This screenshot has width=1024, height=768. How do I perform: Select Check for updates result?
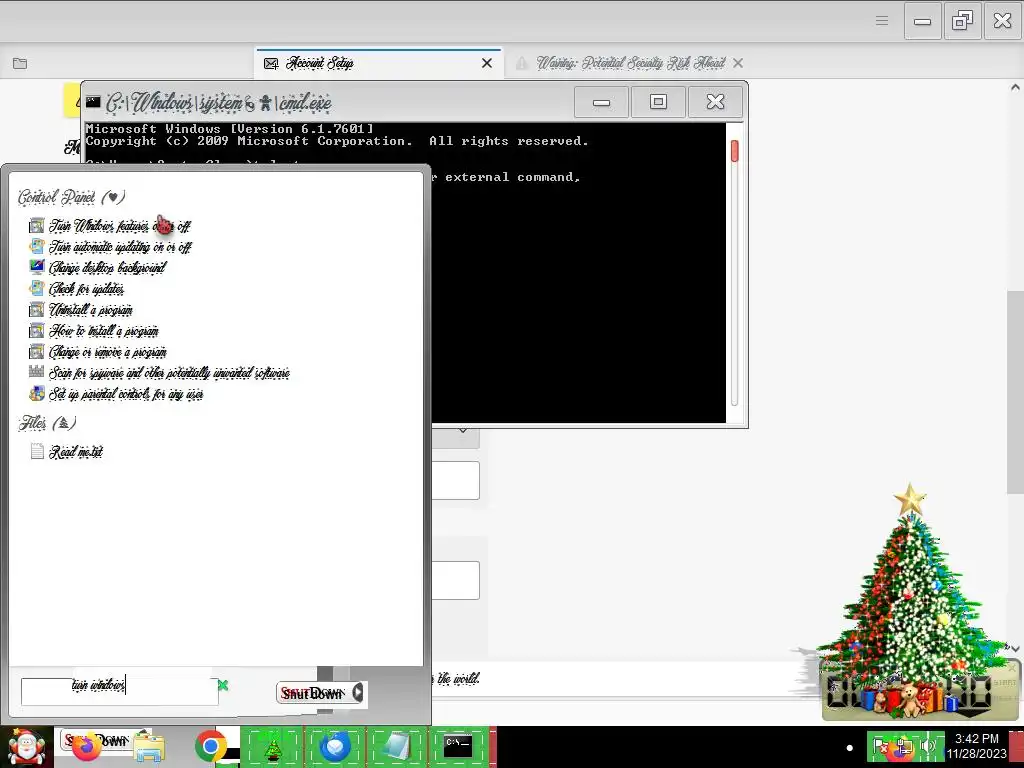[x=76, y=289]
